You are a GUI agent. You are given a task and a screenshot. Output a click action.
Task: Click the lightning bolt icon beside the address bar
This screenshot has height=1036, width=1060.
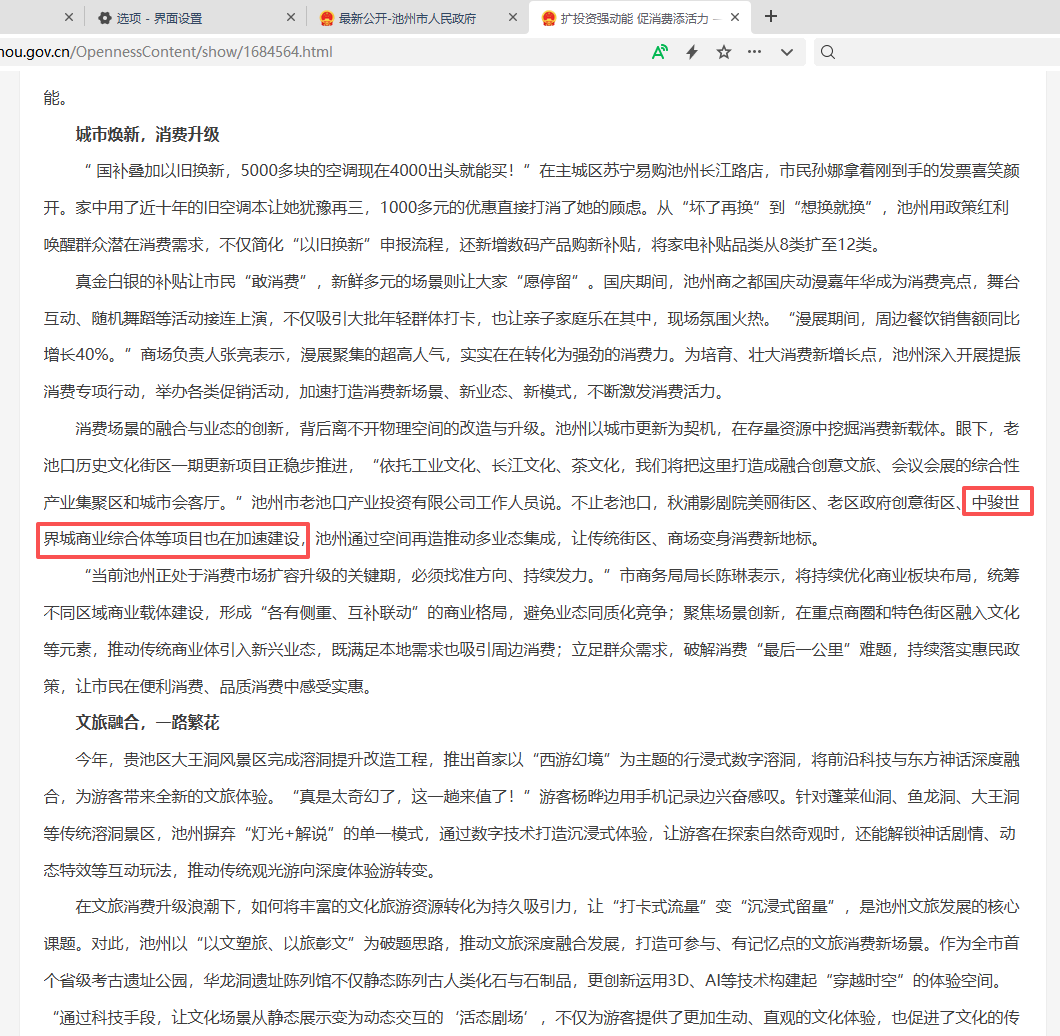(692, 51)
